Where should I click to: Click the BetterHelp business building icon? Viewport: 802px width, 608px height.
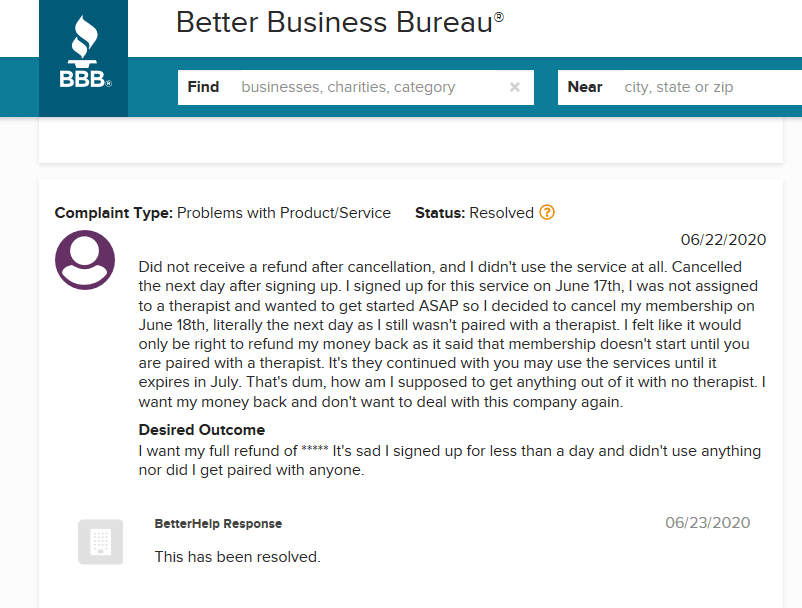point(100,542)
